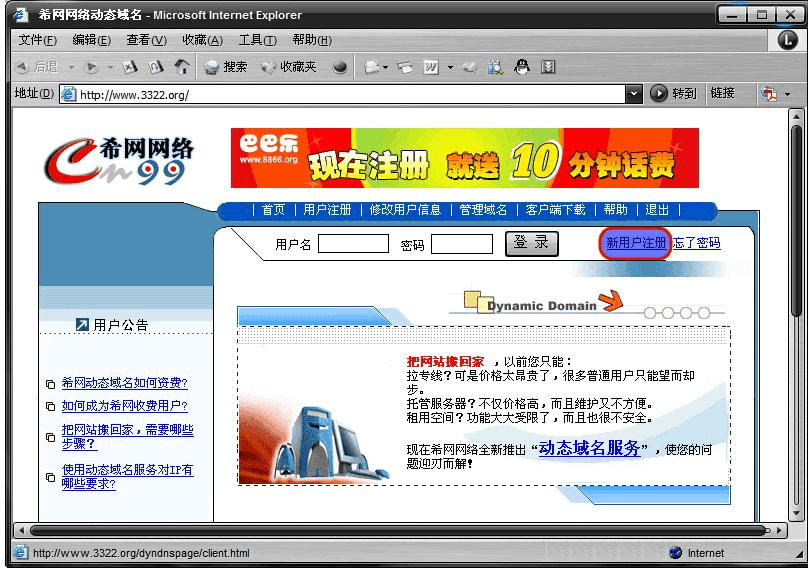Open the 忘了密码 forgot password link

click(x=696, y=243)
